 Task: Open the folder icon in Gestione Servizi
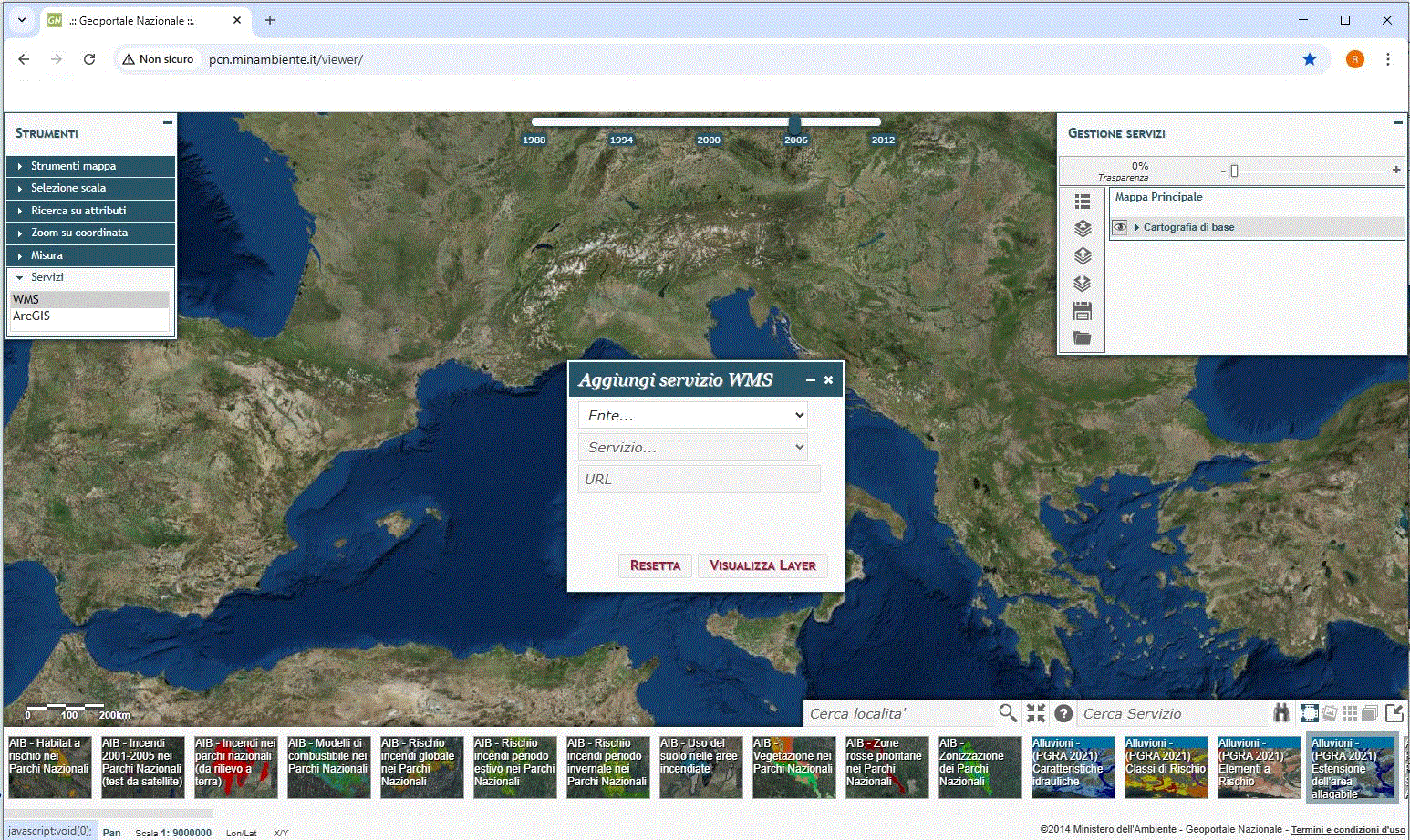[1083, 338]
